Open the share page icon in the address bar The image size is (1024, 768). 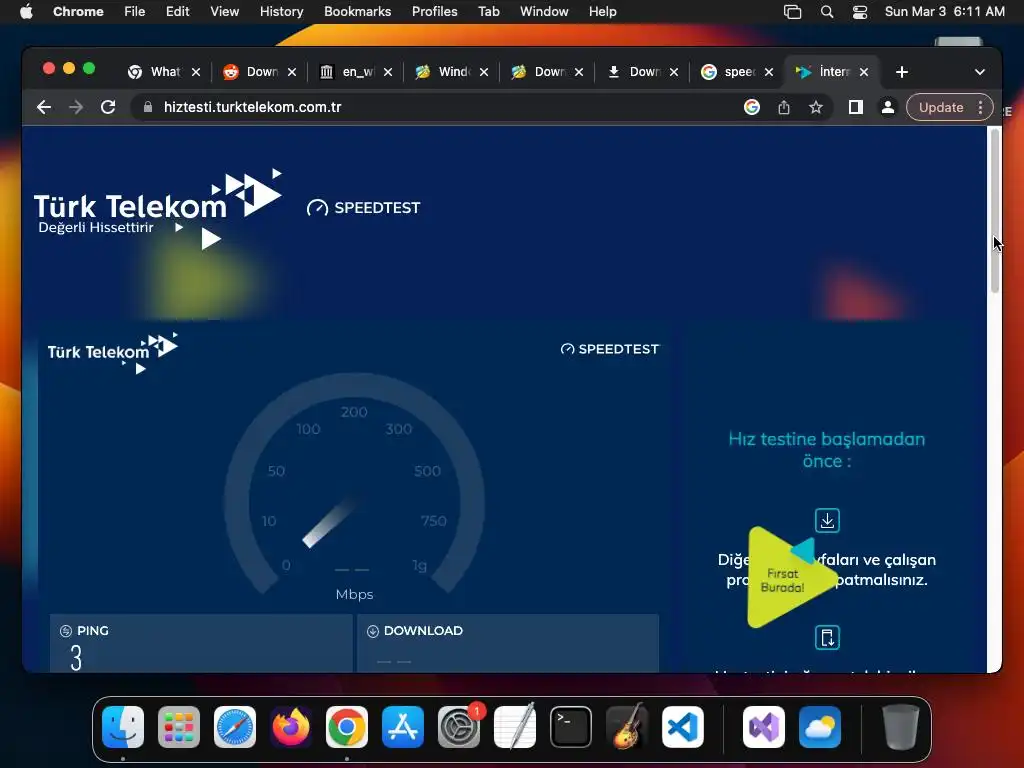pos(784,107)
